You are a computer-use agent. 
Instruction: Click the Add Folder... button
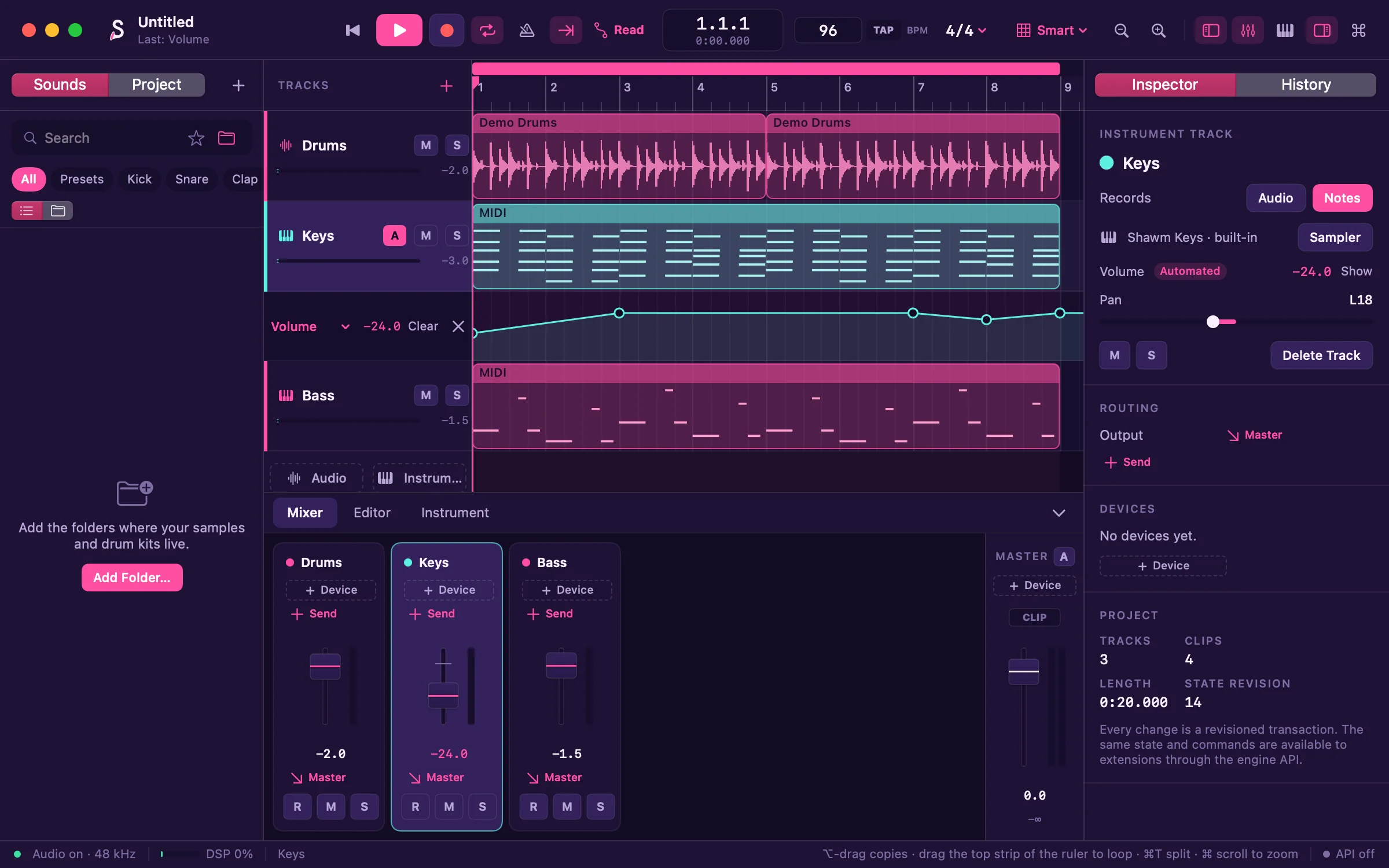tap(132, 578)
